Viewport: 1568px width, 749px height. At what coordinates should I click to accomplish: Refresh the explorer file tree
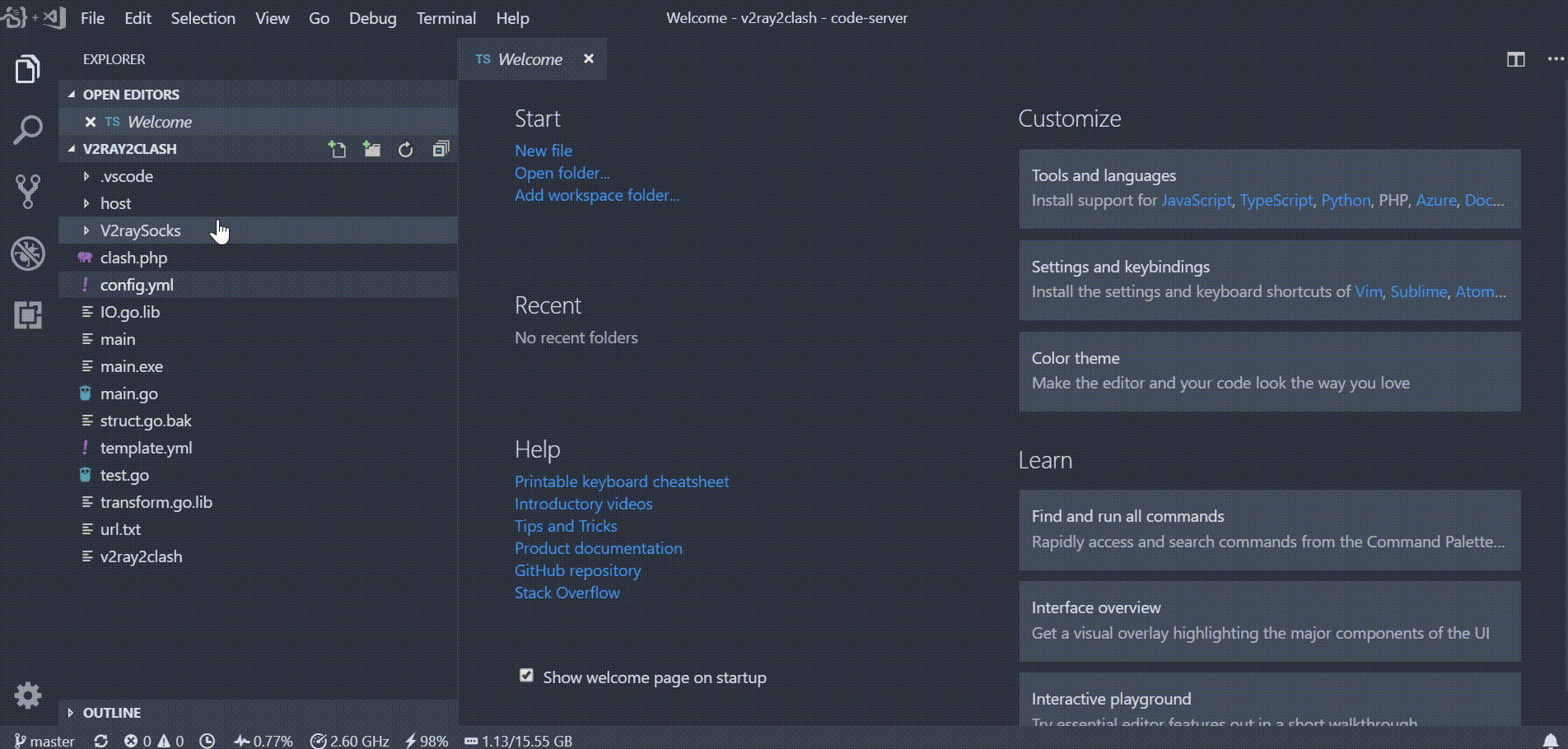click(406, 149)
